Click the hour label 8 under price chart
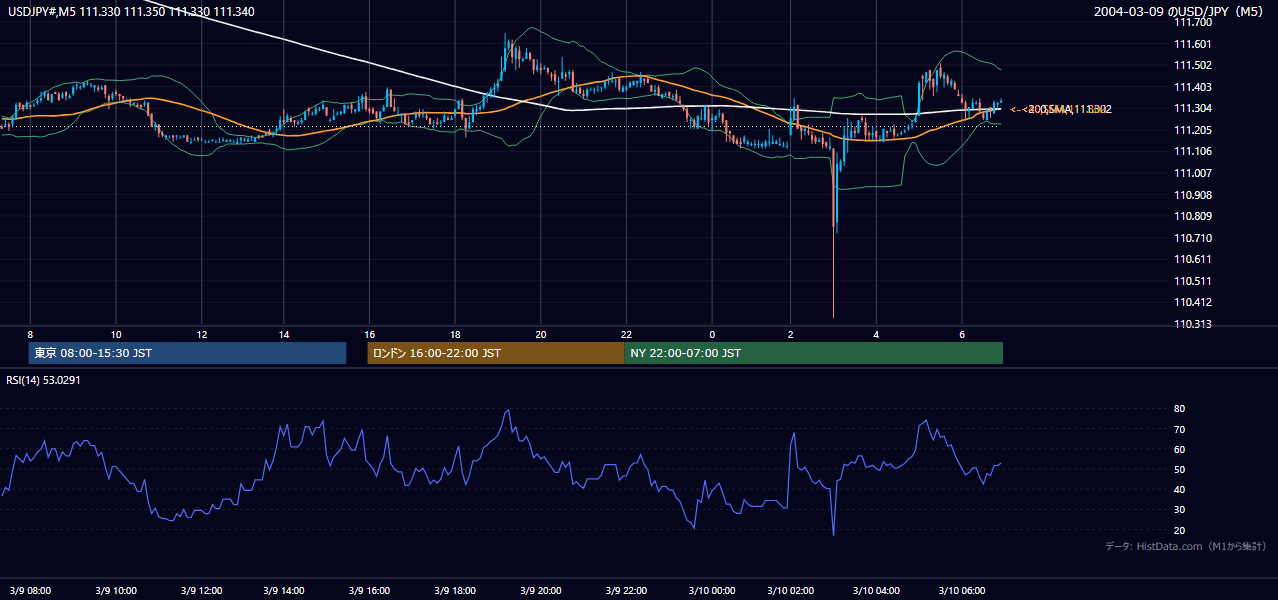Screen dimensions: 1278x600 (x=30, y=334)
